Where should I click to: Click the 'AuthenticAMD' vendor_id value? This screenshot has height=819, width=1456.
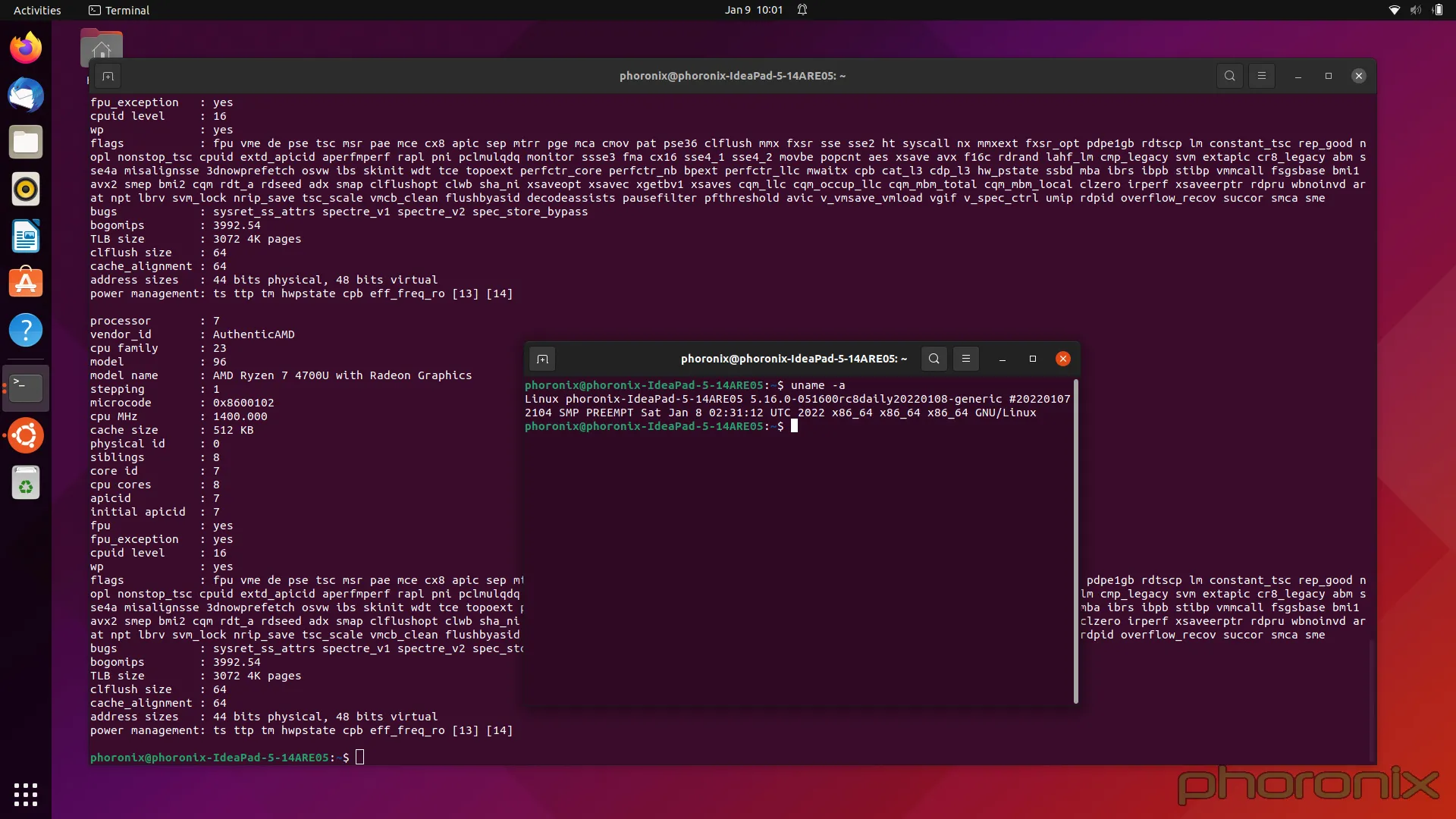pyautogui.click(x=253, y=334)
